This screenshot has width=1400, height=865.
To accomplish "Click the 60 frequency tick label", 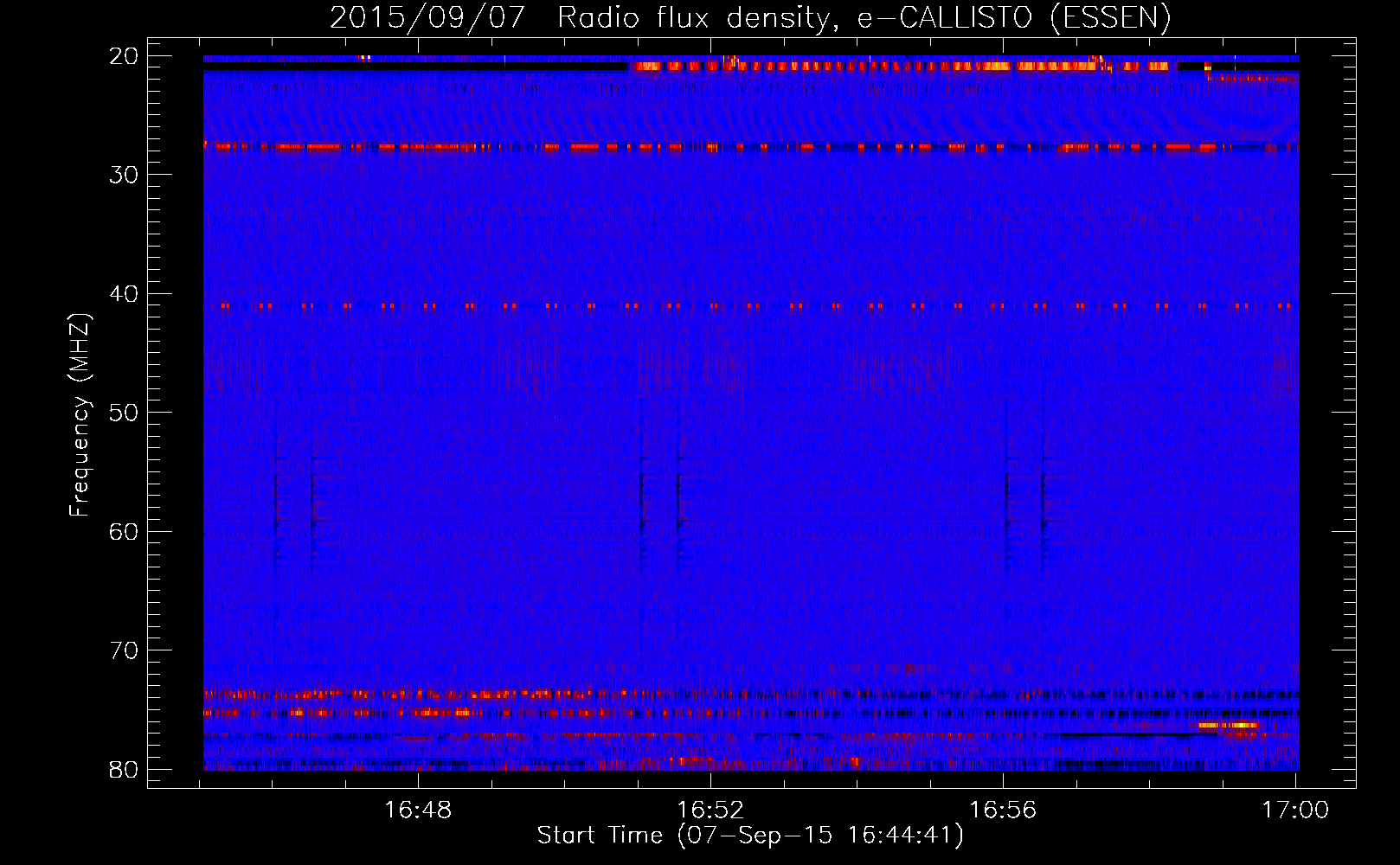I will 125,531.
